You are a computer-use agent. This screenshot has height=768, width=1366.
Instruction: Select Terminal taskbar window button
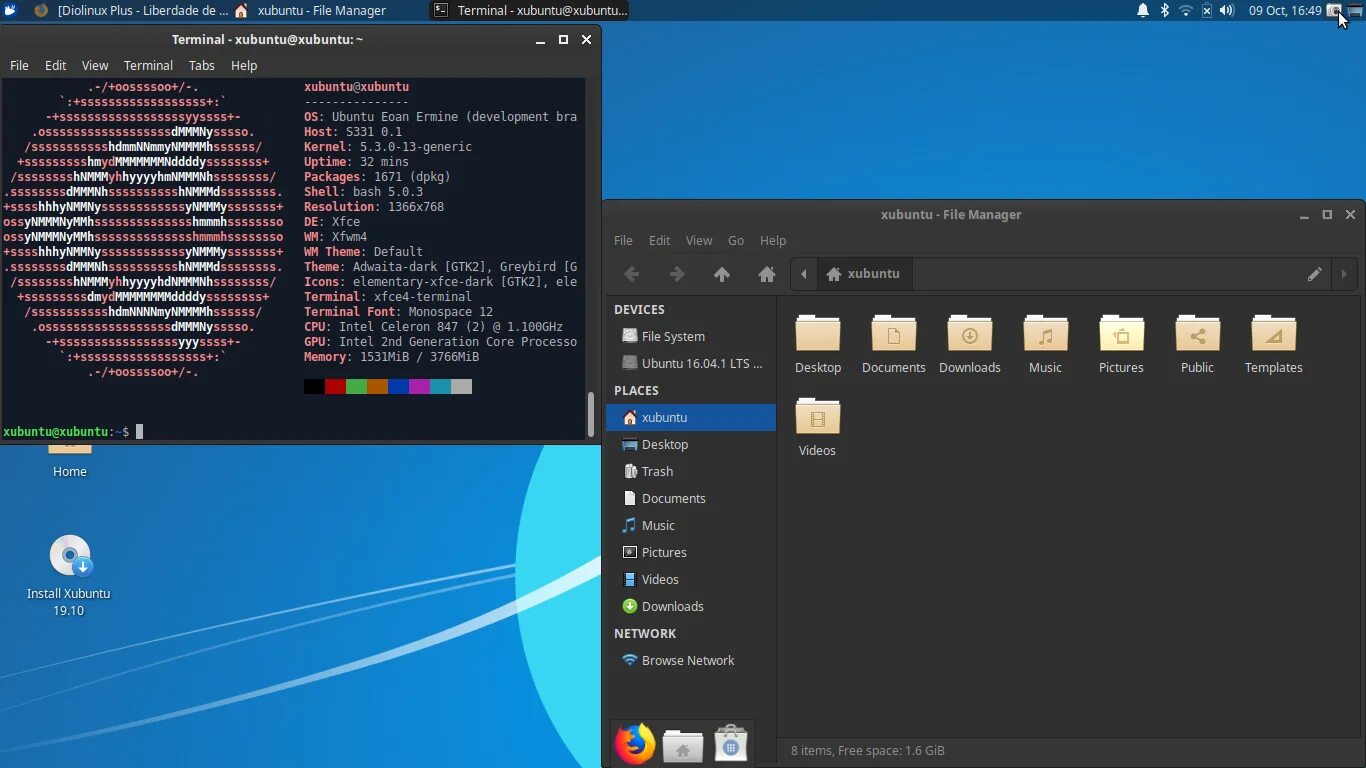click(530, 10)
